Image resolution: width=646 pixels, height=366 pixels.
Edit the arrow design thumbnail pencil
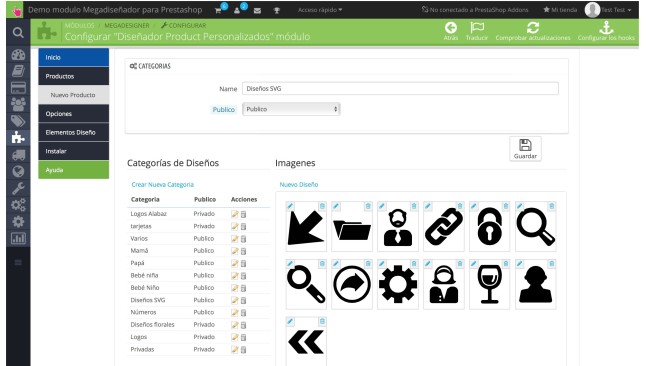click(x=290, y=206)
